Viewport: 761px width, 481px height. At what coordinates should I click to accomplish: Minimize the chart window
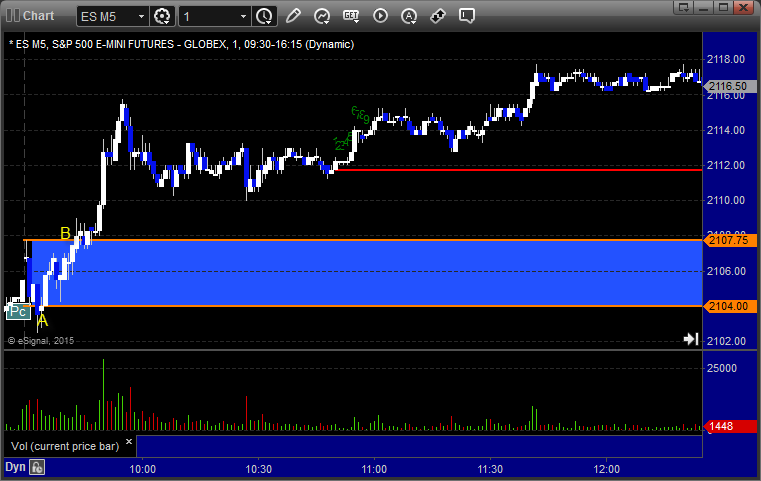(704, 7)
